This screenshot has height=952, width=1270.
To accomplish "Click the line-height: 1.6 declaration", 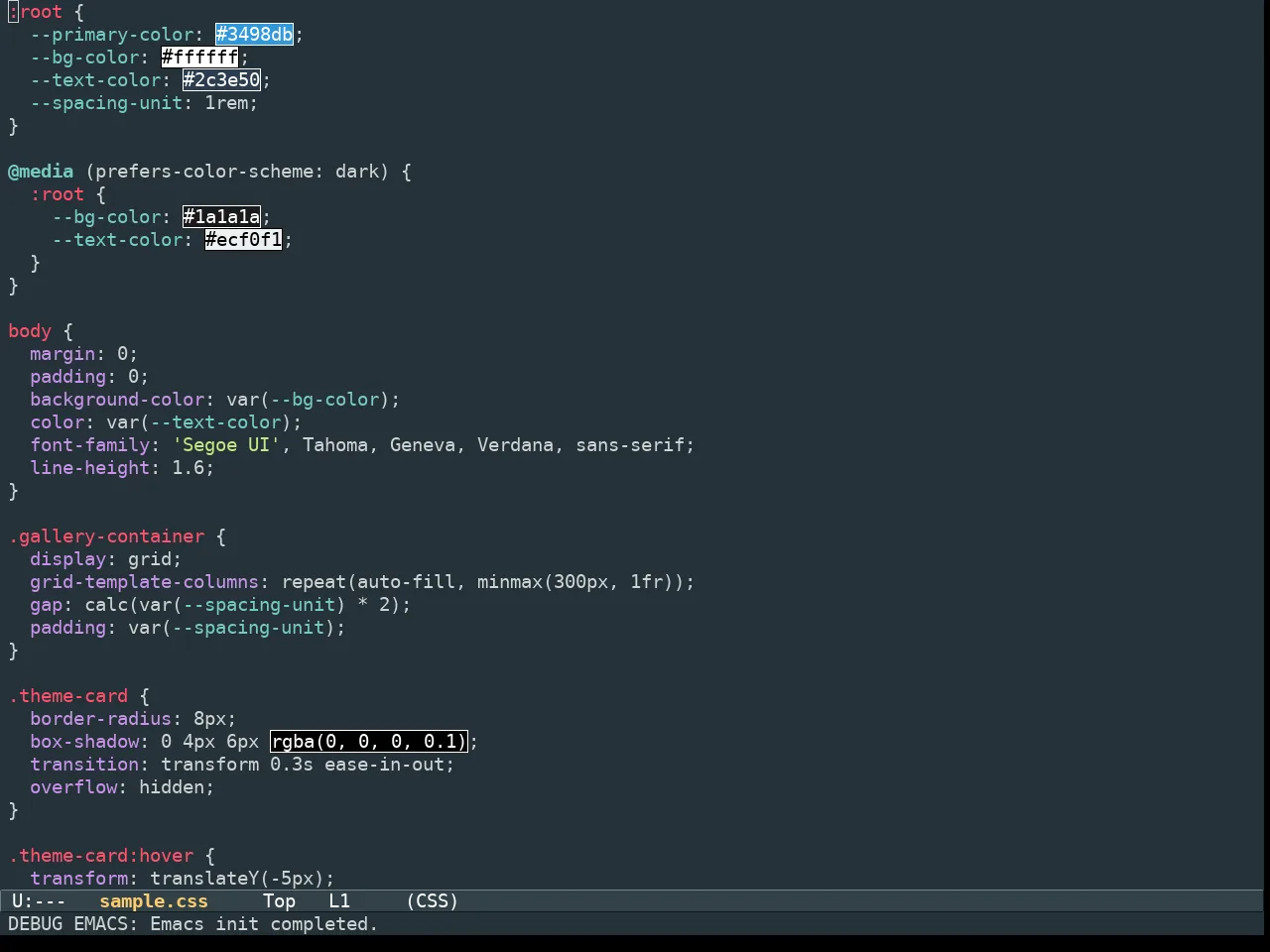I will [x=122, y=468].
